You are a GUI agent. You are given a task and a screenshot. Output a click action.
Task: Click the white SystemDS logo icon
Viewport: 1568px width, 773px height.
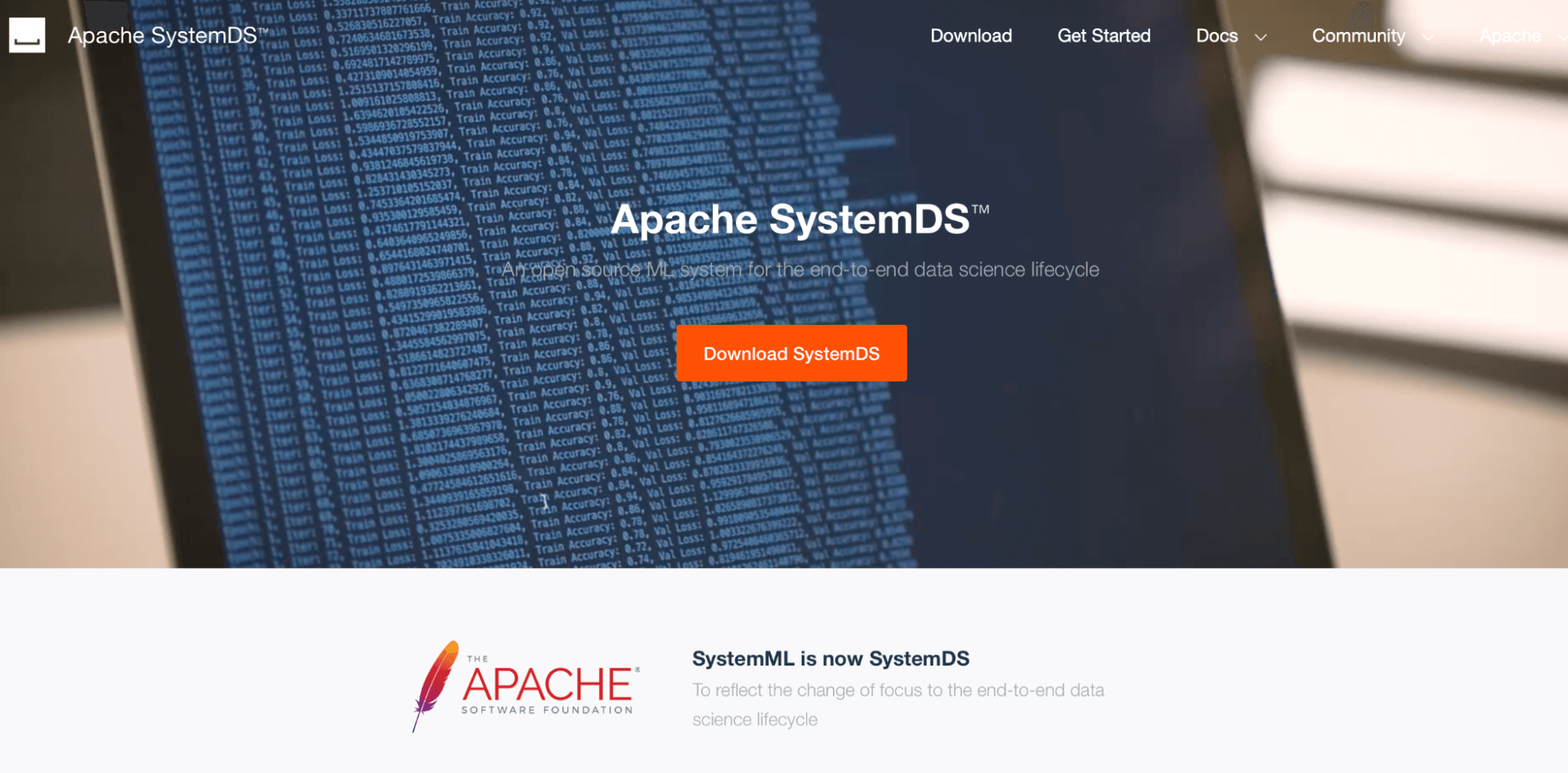[27, 35]
